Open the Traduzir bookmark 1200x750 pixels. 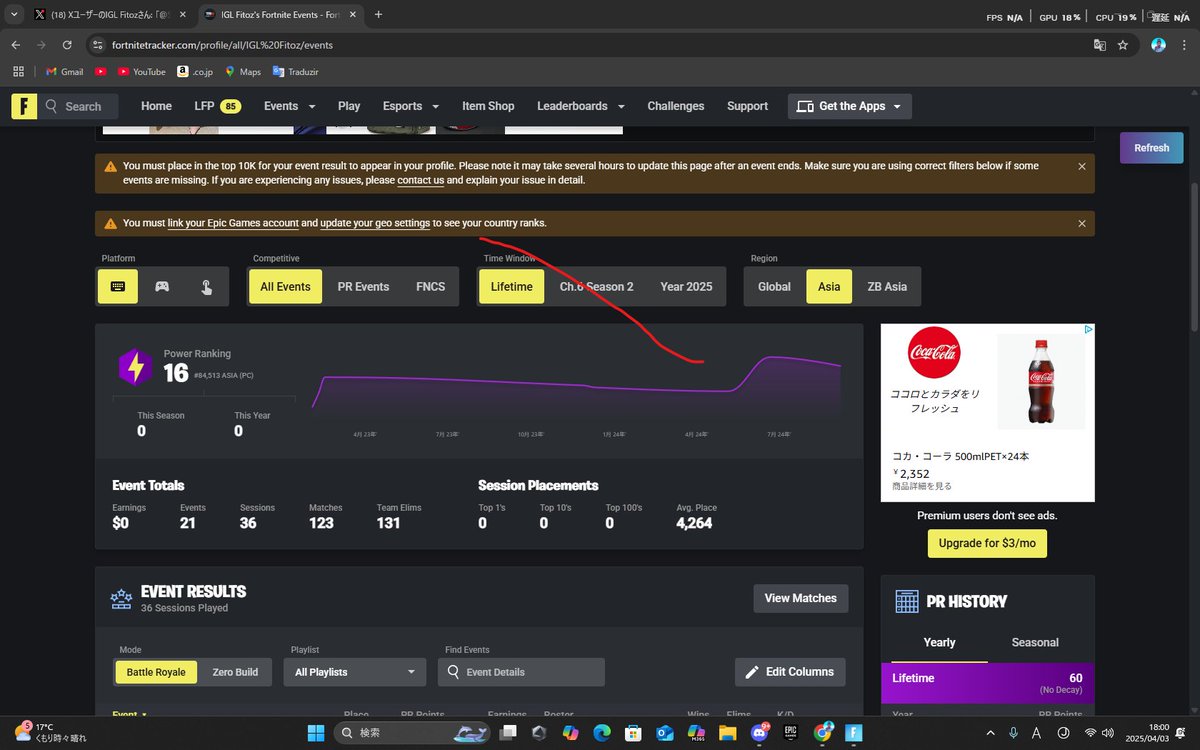(298, 72)
